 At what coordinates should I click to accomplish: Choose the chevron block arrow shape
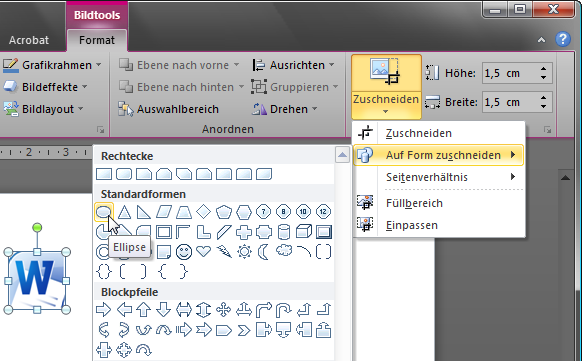pyautogui.click(x=244, y=330)
